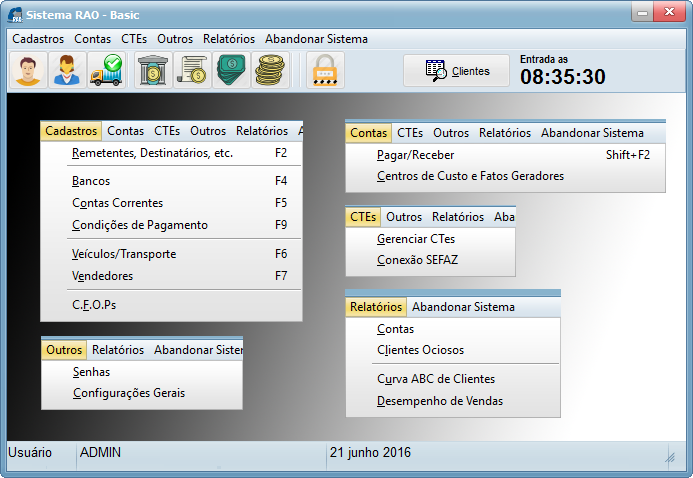The width and height of the screenshot is (693, 478).
Task: Click ADMIN in the status bar
Action: tap(100, 452)
